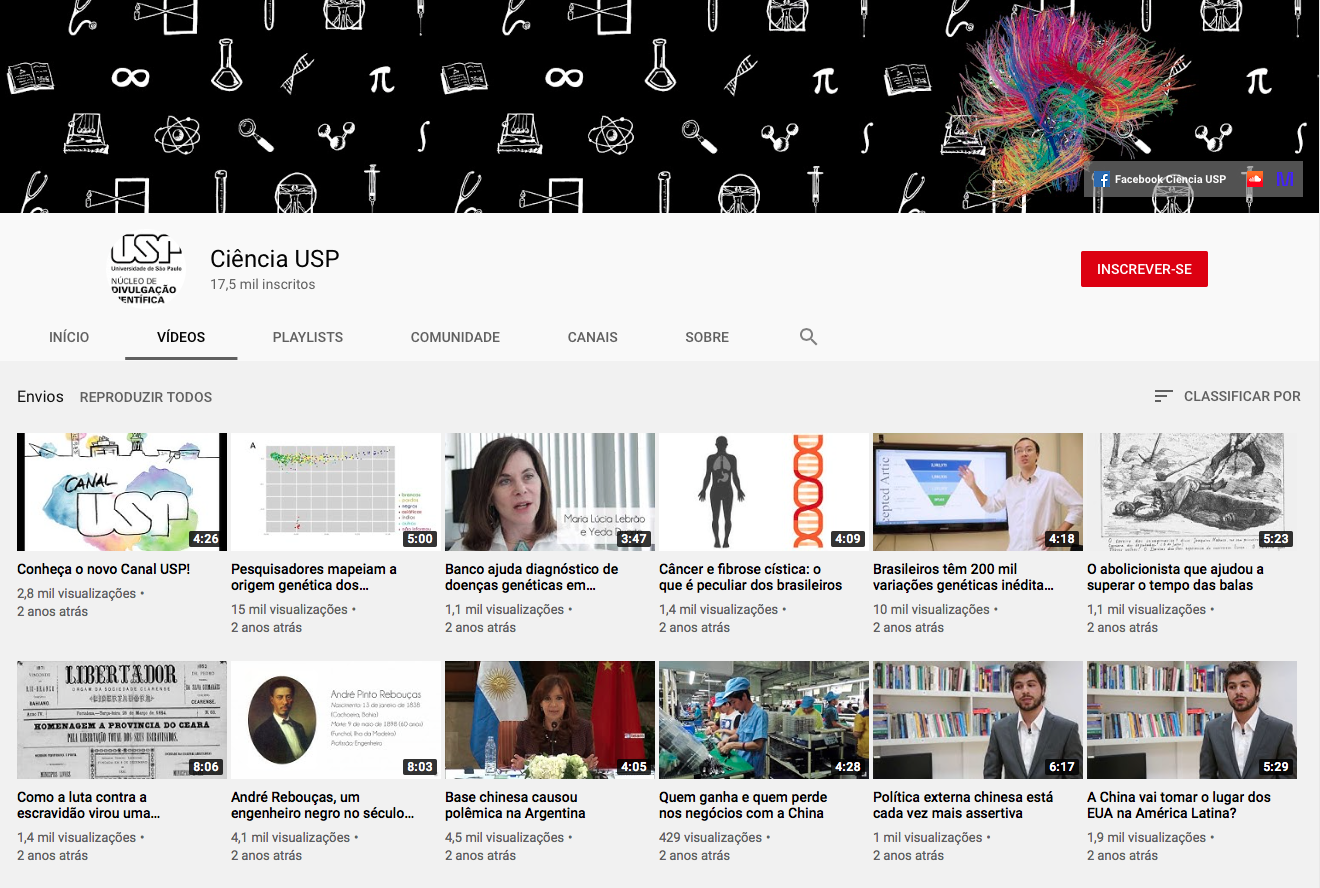Open title Como a luta contra a escravidão
Image resolution: width=1320 pixels, height=888 pixels.
88,805
